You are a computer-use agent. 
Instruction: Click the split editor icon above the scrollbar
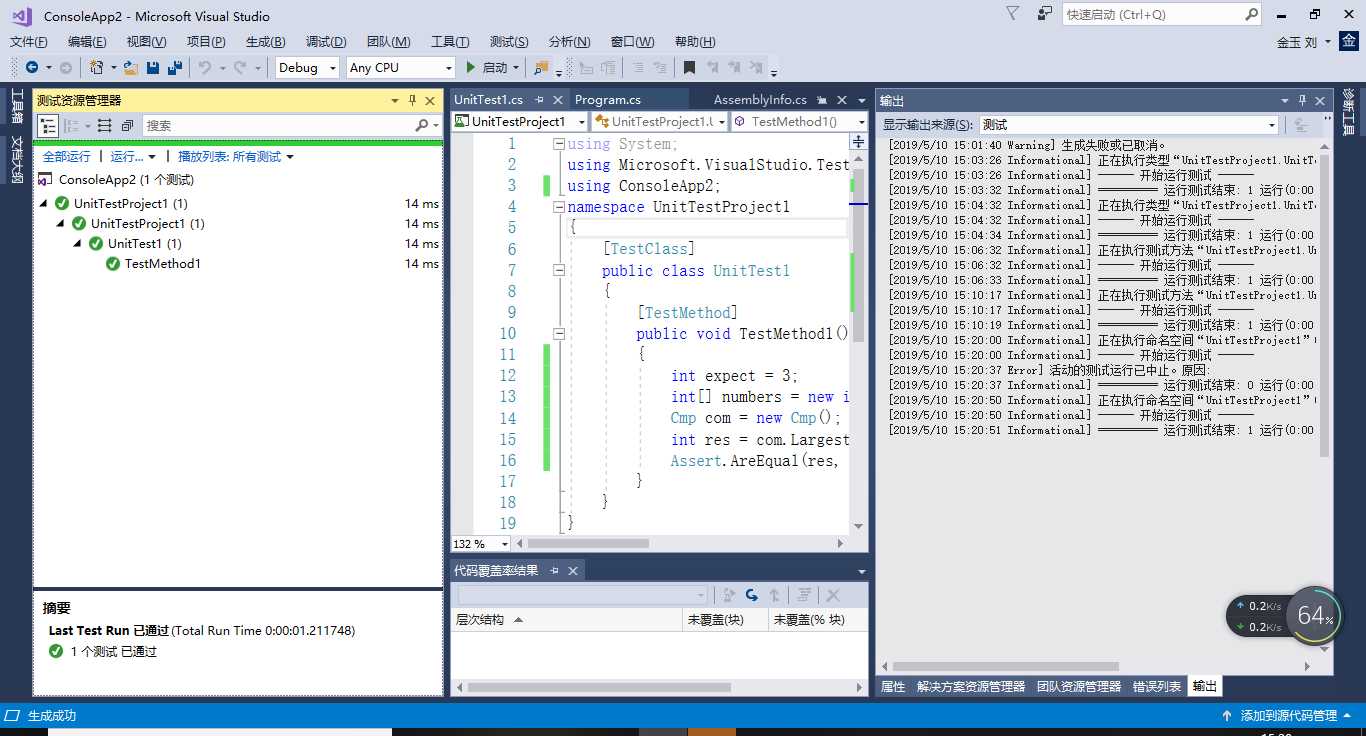point(858,143)
